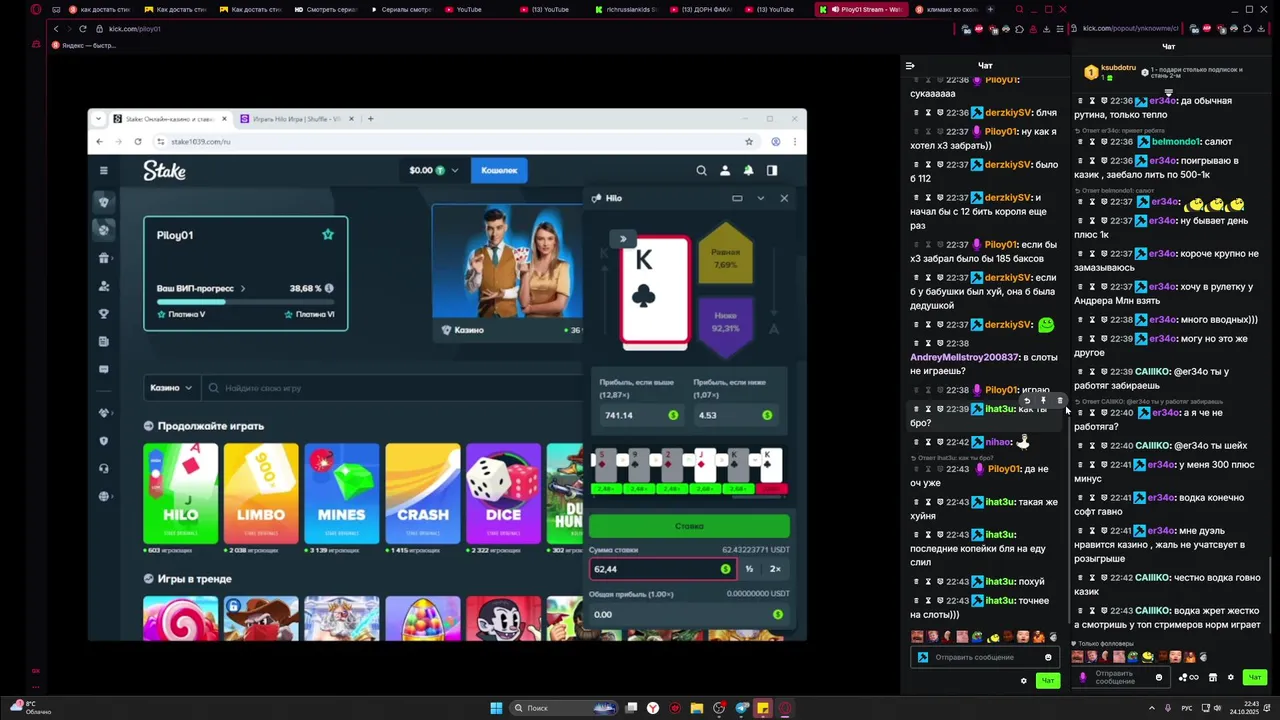
Task: Send message with left Чат button
Action: point(1047,681)
